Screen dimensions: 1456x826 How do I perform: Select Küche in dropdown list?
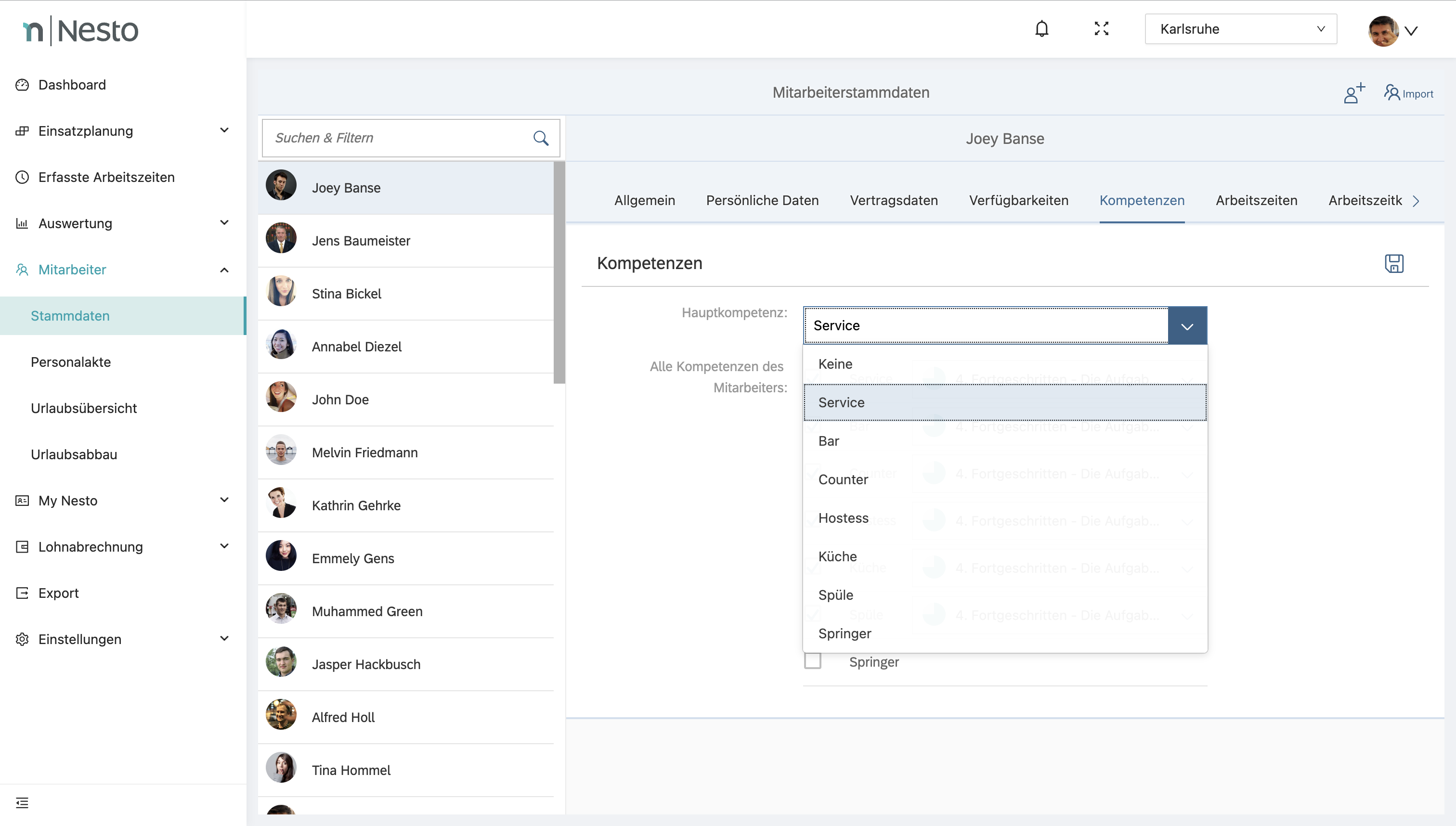click(837, 556)
